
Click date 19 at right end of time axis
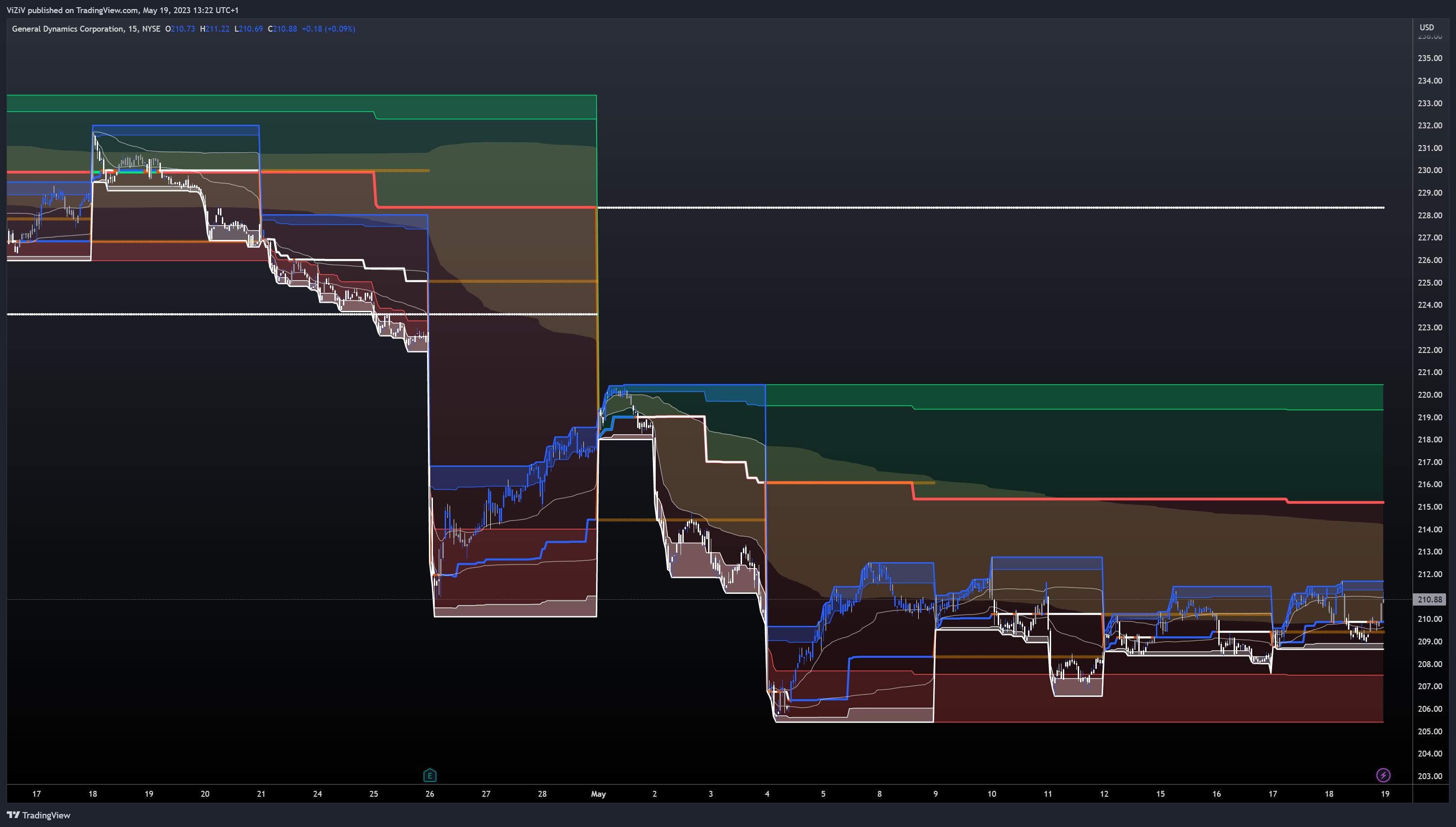coord(1385,794)
